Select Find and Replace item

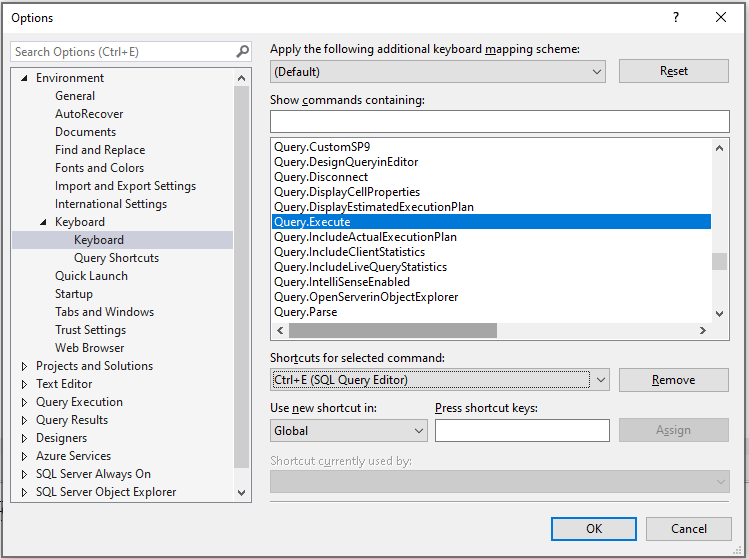click(100, 150)
